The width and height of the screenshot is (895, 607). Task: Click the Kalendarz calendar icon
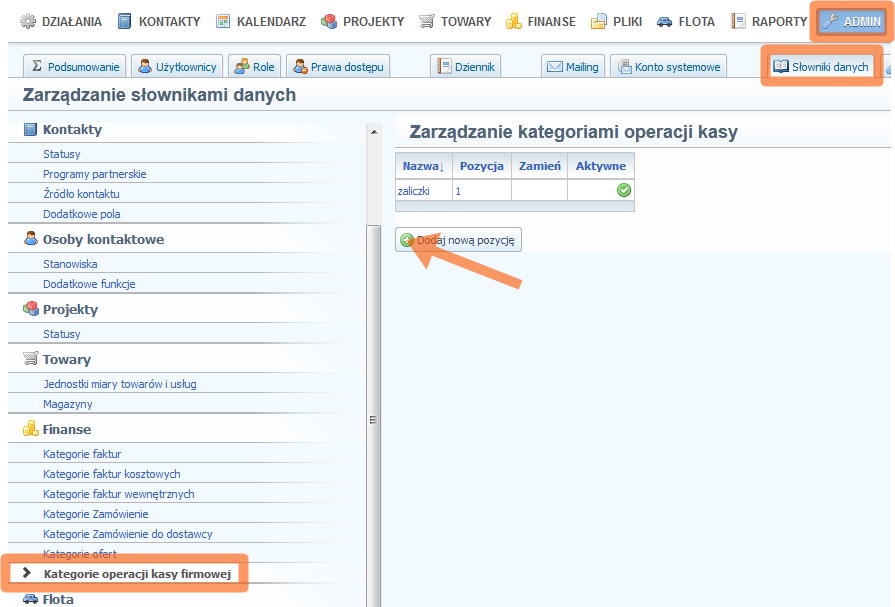pyautogui.click(x=223, y=21)
